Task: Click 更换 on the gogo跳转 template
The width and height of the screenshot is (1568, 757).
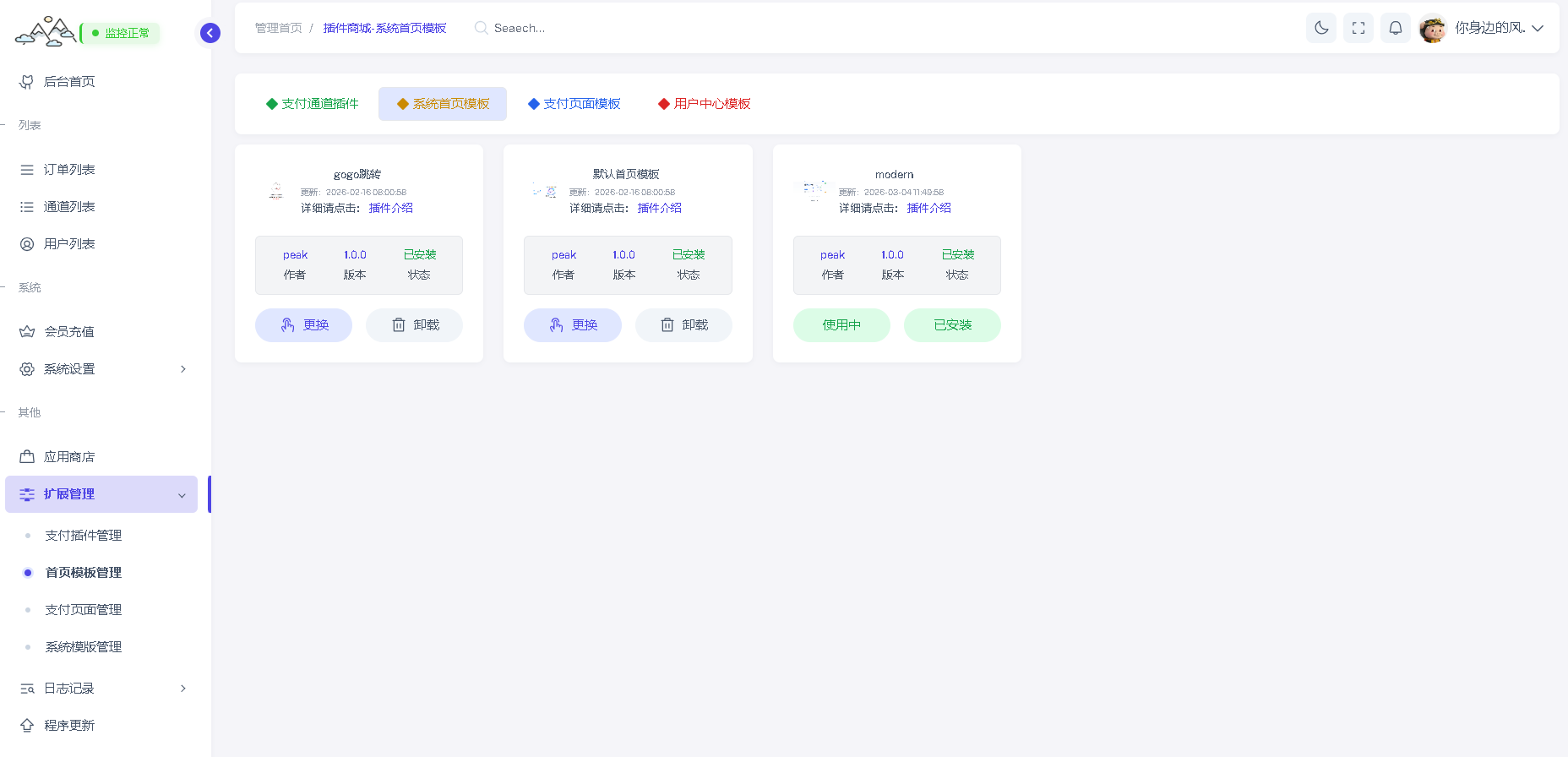Action: [304, 325]
